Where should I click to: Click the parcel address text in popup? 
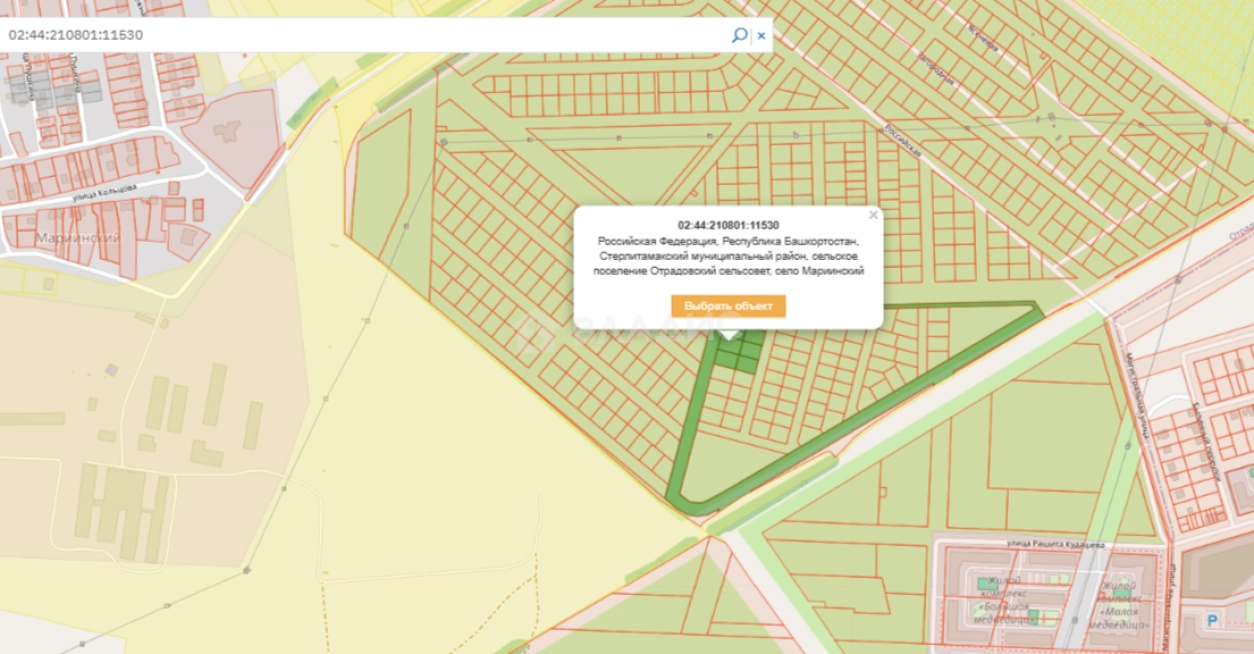point(728,256)
